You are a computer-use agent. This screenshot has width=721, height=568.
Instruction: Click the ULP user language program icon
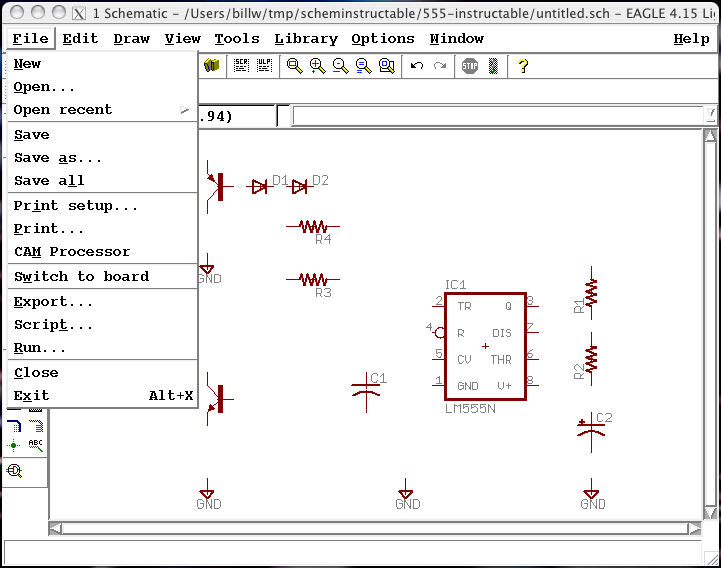[x=264, y=66]
